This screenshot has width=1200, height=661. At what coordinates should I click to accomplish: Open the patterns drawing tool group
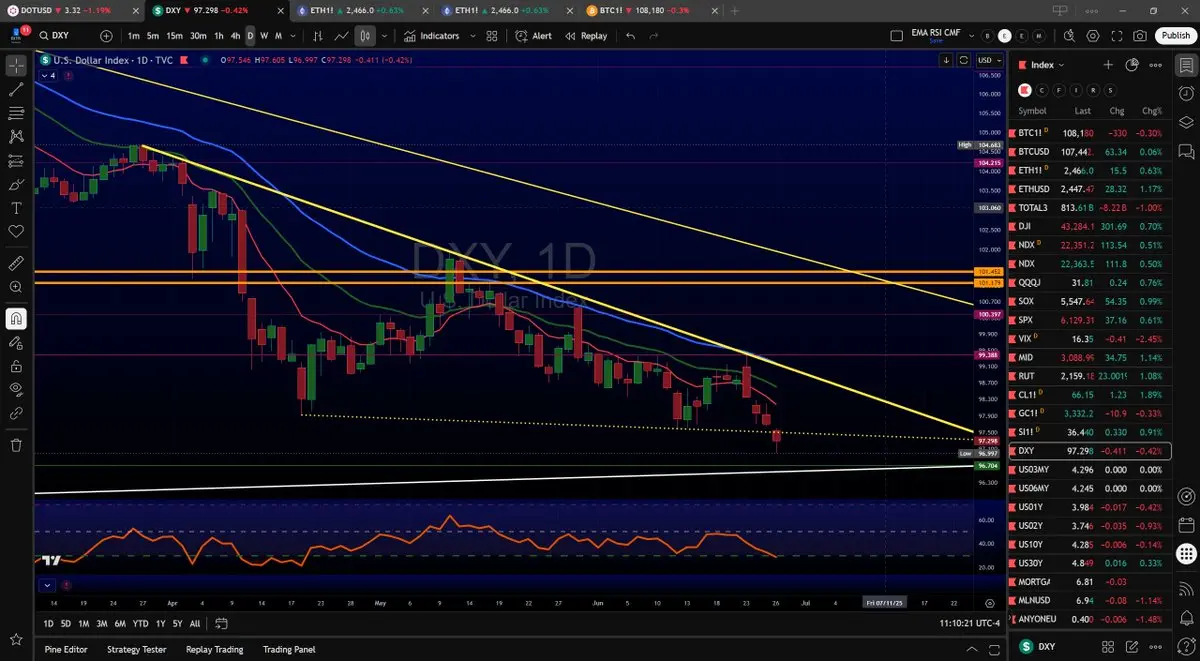[x=16, y=137]
